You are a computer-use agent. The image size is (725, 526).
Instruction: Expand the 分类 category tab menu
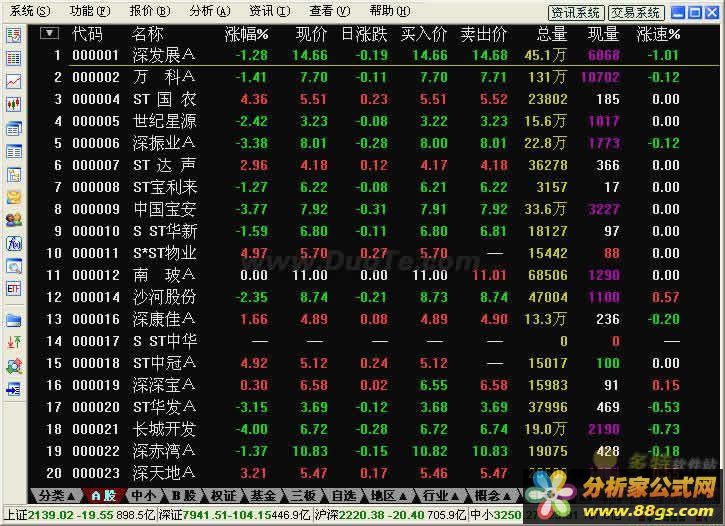coord(56,495)
